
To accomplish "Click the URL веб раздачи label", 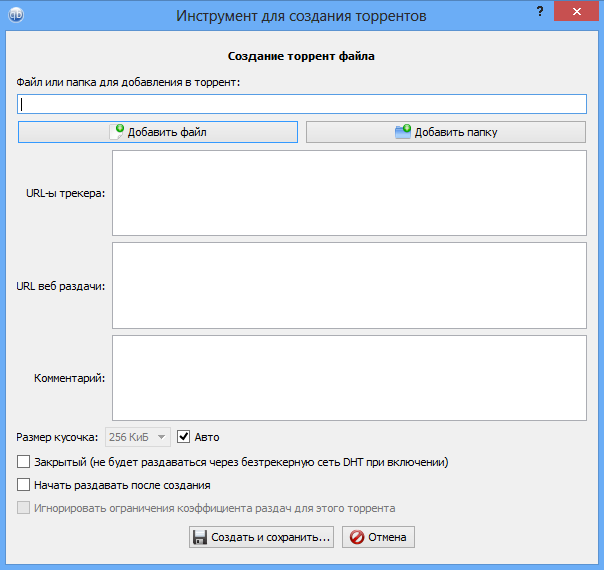I will coord(60,286).
